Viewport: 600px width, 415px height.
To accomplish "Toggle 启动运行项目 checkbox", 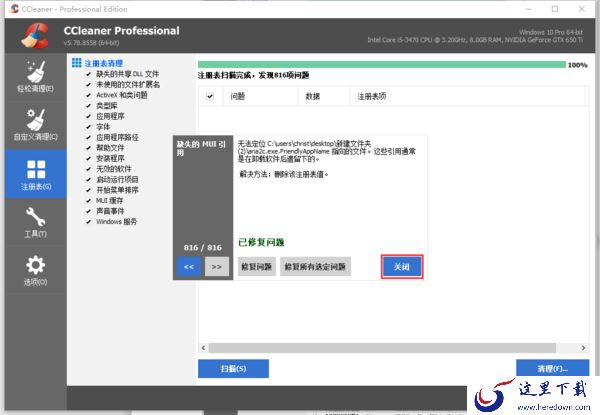I will [88, 179].
